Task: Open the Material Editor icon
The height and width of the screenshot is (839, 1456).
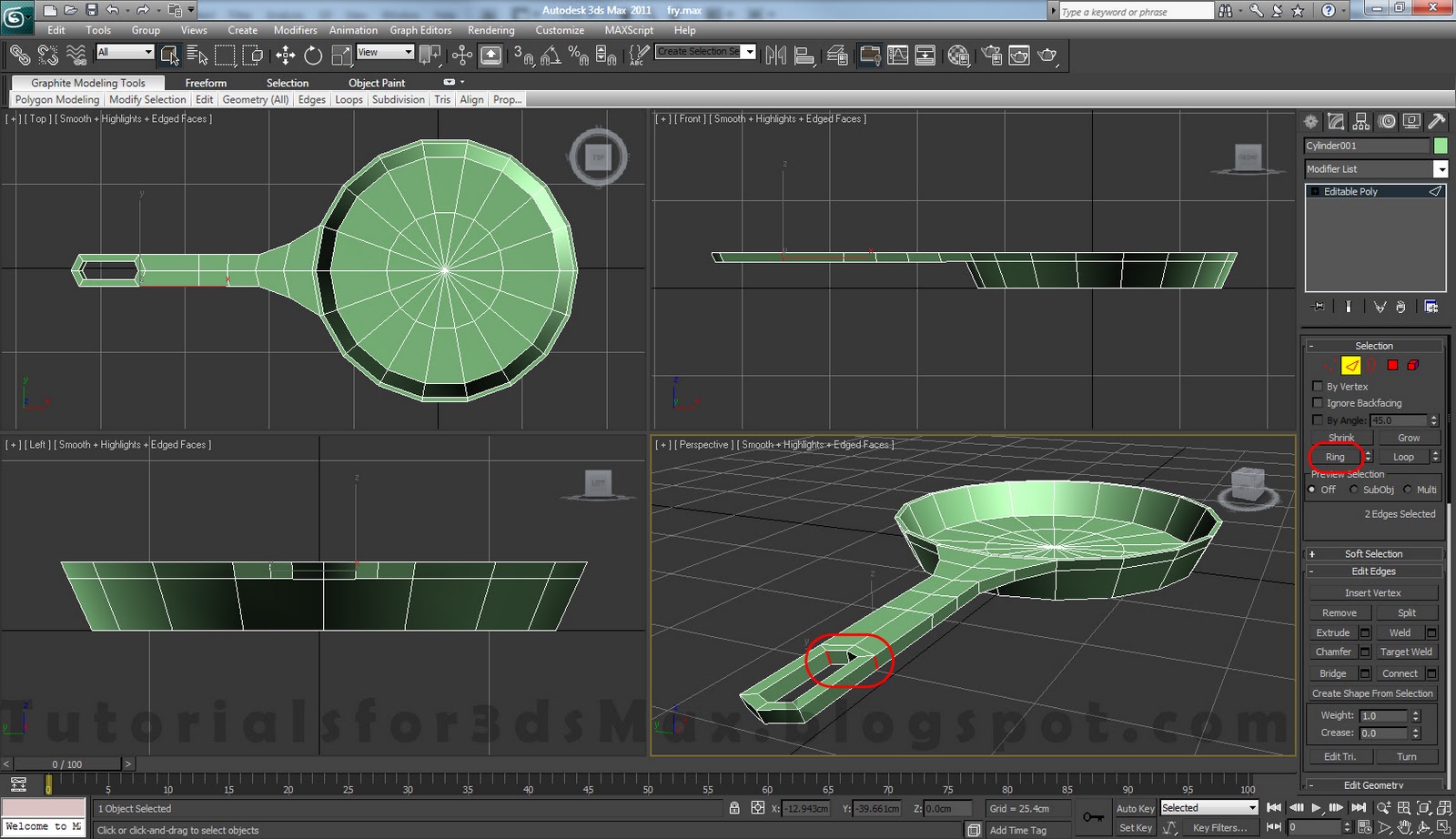Action: [x=958, y=56]
